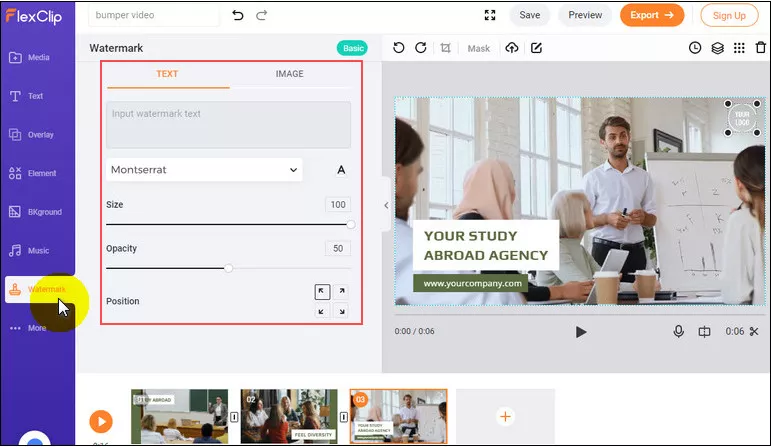Viewport: 771px width, 447px height.
Task: Open the Music panel
Action: point(29,251)
